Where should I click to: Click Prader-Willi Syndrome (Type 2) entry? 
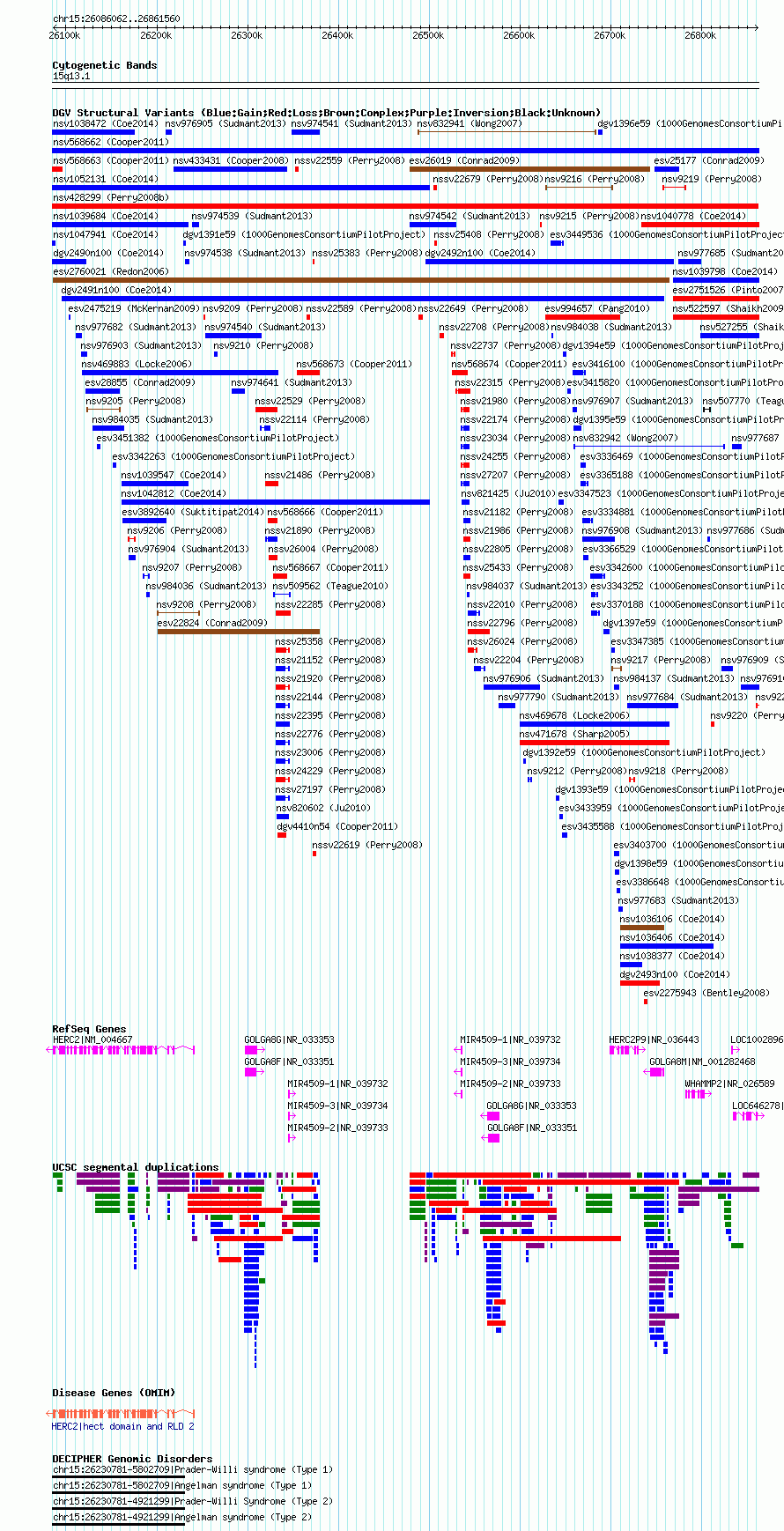(x=192, y=1501)
